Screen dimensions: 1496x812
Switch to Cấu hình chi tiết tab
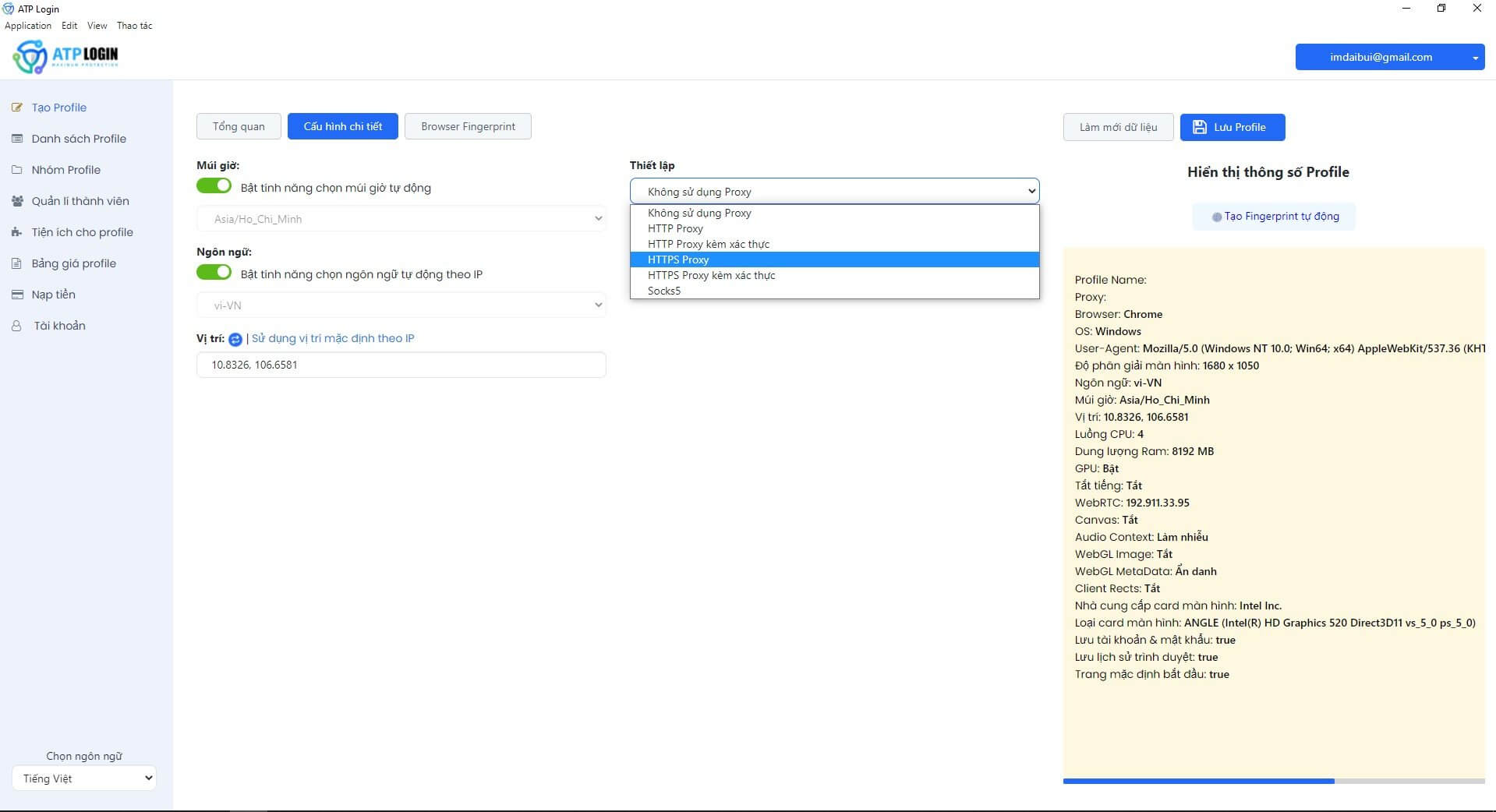coord(343,126)
